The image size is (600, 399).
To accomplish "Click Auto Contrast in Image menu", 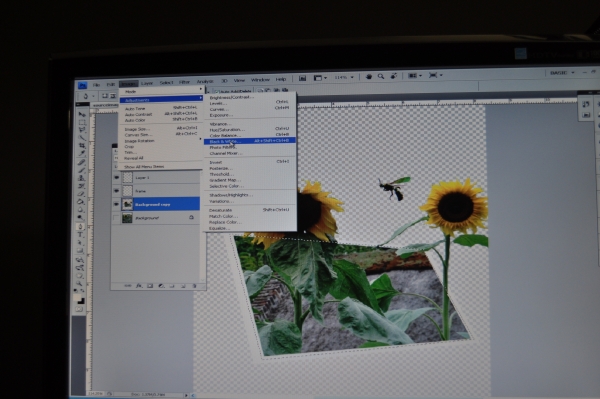I will (x=161, y=114).
